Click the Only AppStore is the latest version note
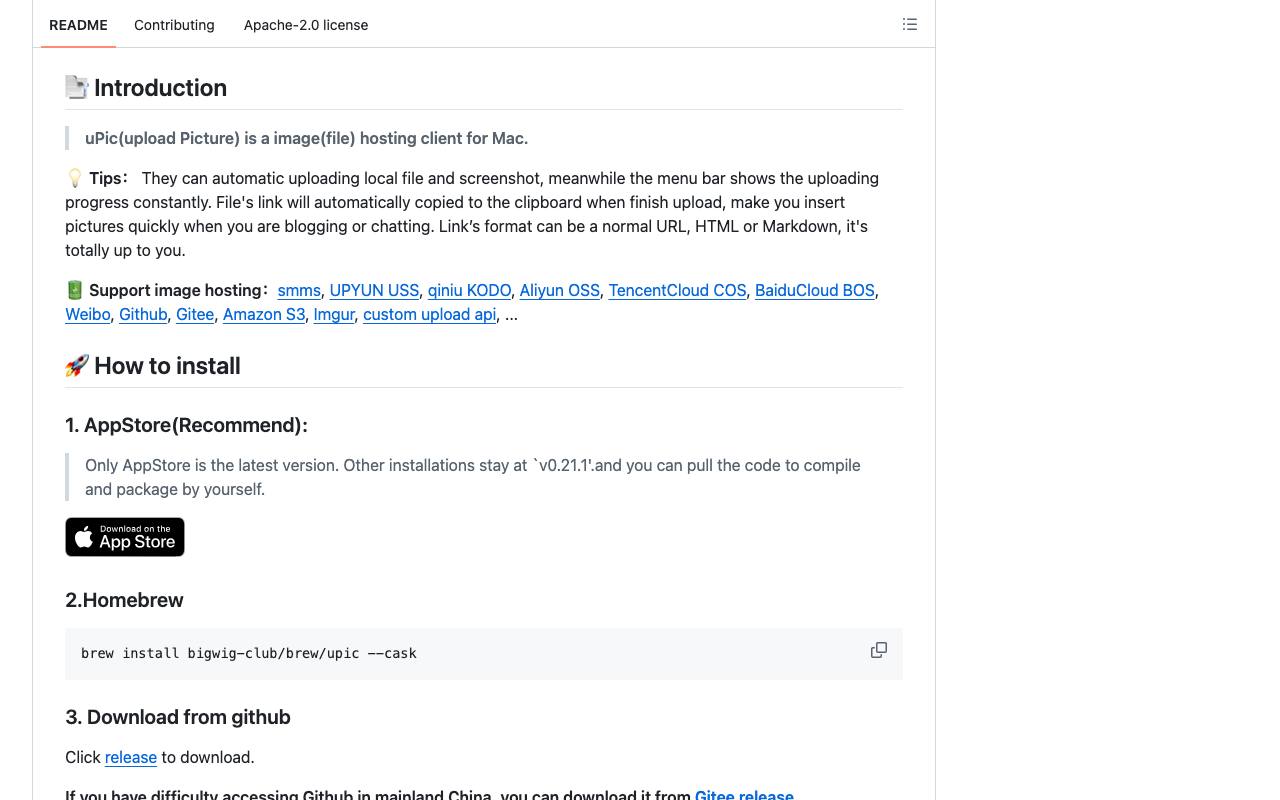This screenshot has height=800, width=1280. 473,477
